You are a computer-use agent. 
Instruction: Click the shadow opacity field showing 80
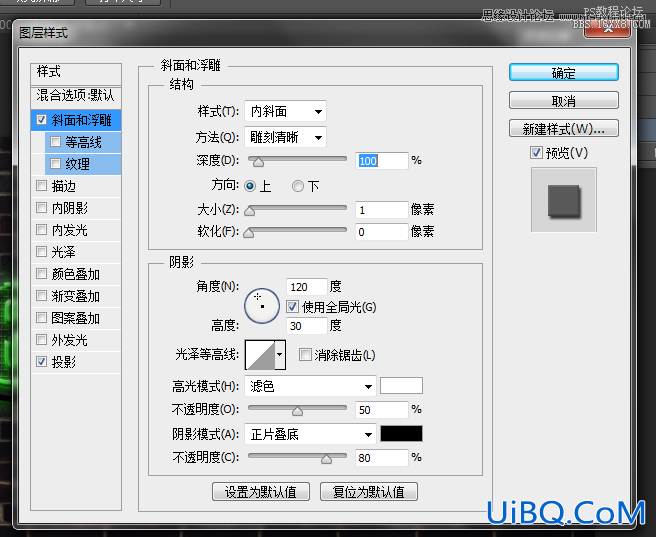pyautogui.click(x=382, y=458)
